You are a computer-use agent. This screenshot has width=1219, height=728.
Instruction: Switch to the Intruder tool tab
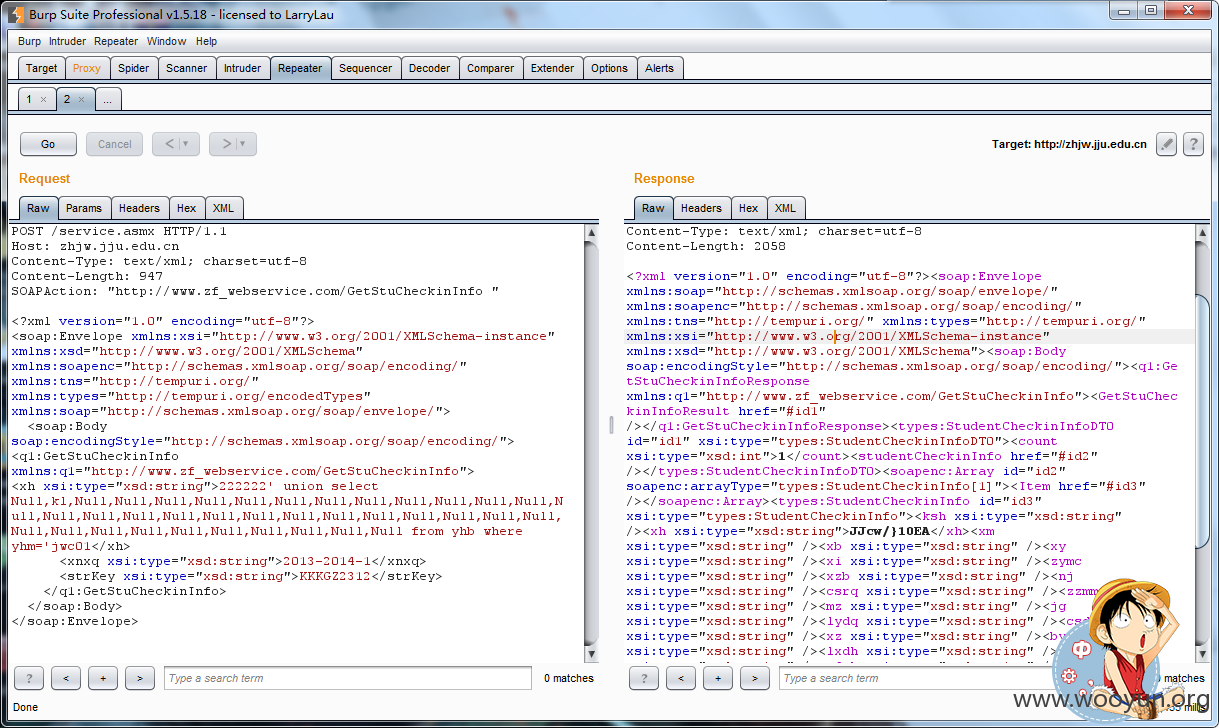pos(242,68)
